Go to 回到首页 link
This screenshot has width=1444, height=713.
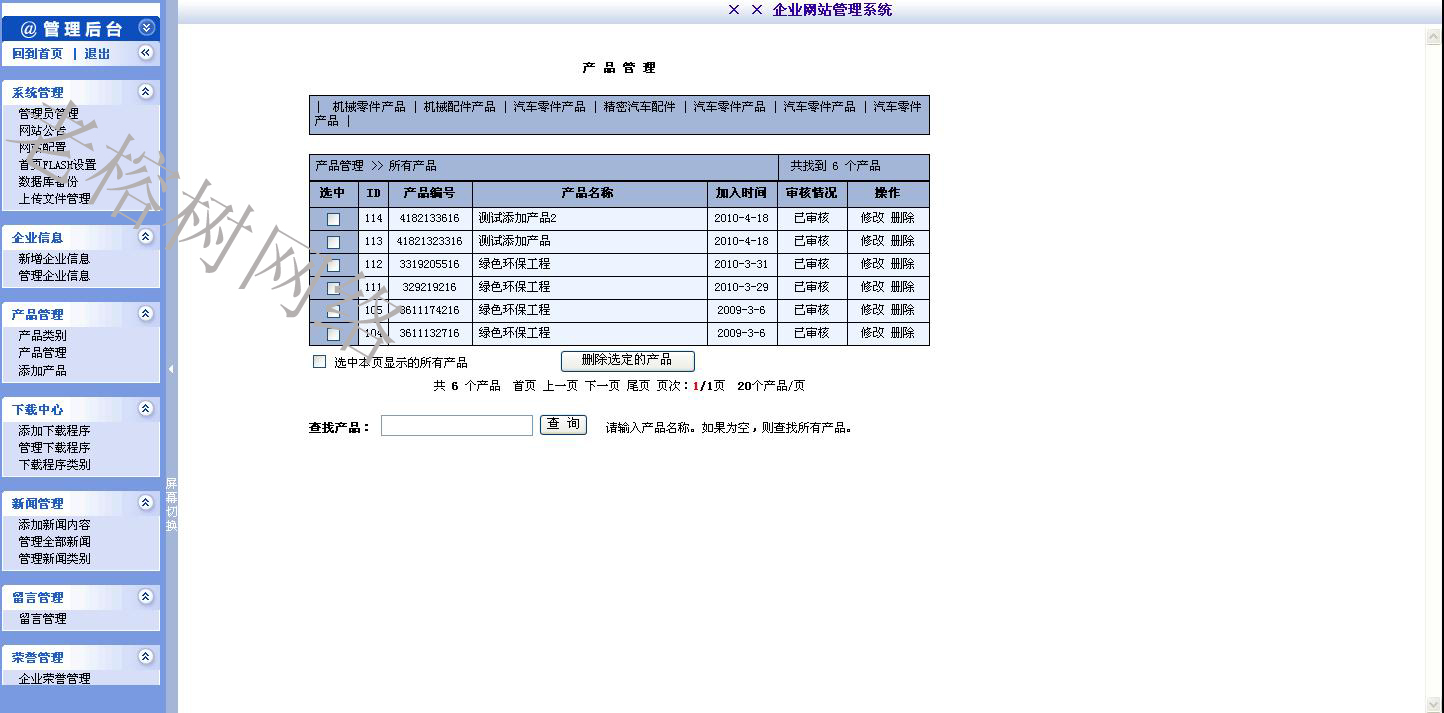coord(38,54)
